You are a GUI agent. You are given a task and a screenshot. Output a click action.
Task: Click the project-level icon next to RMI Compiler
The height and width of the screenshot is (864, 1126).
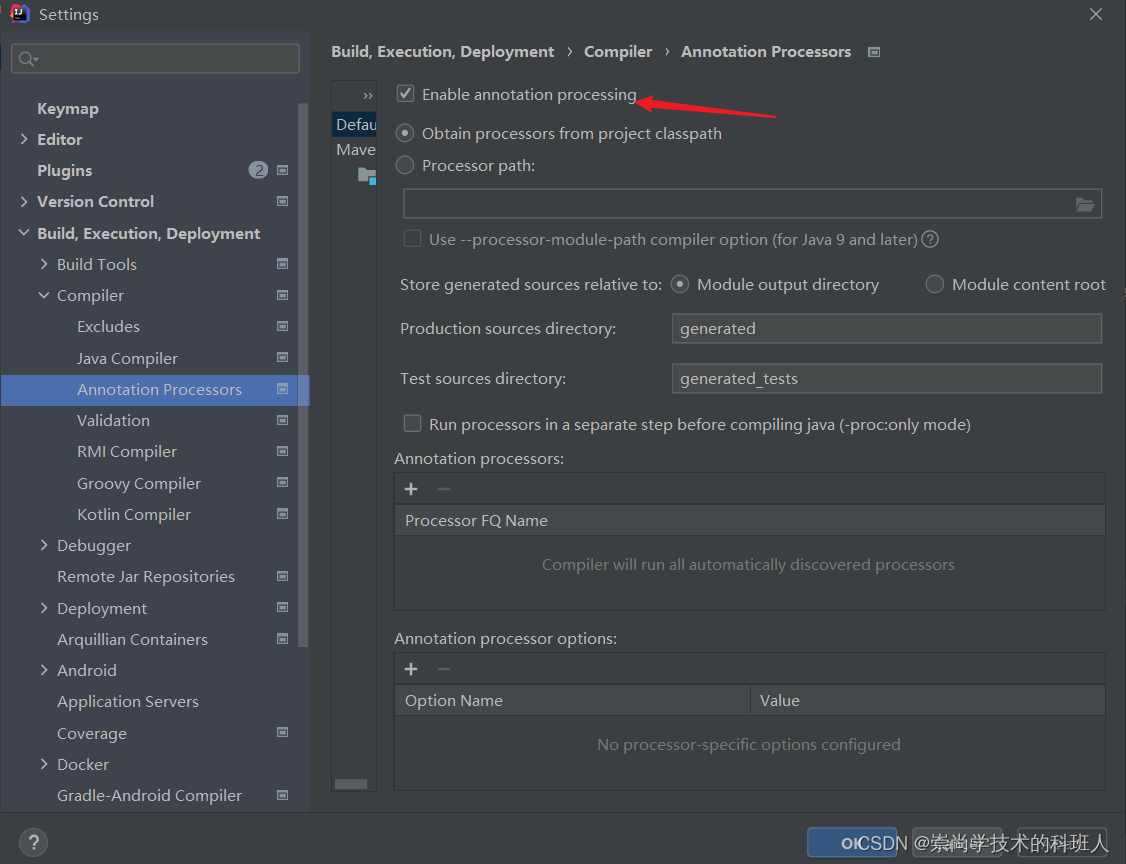[282, 451]
